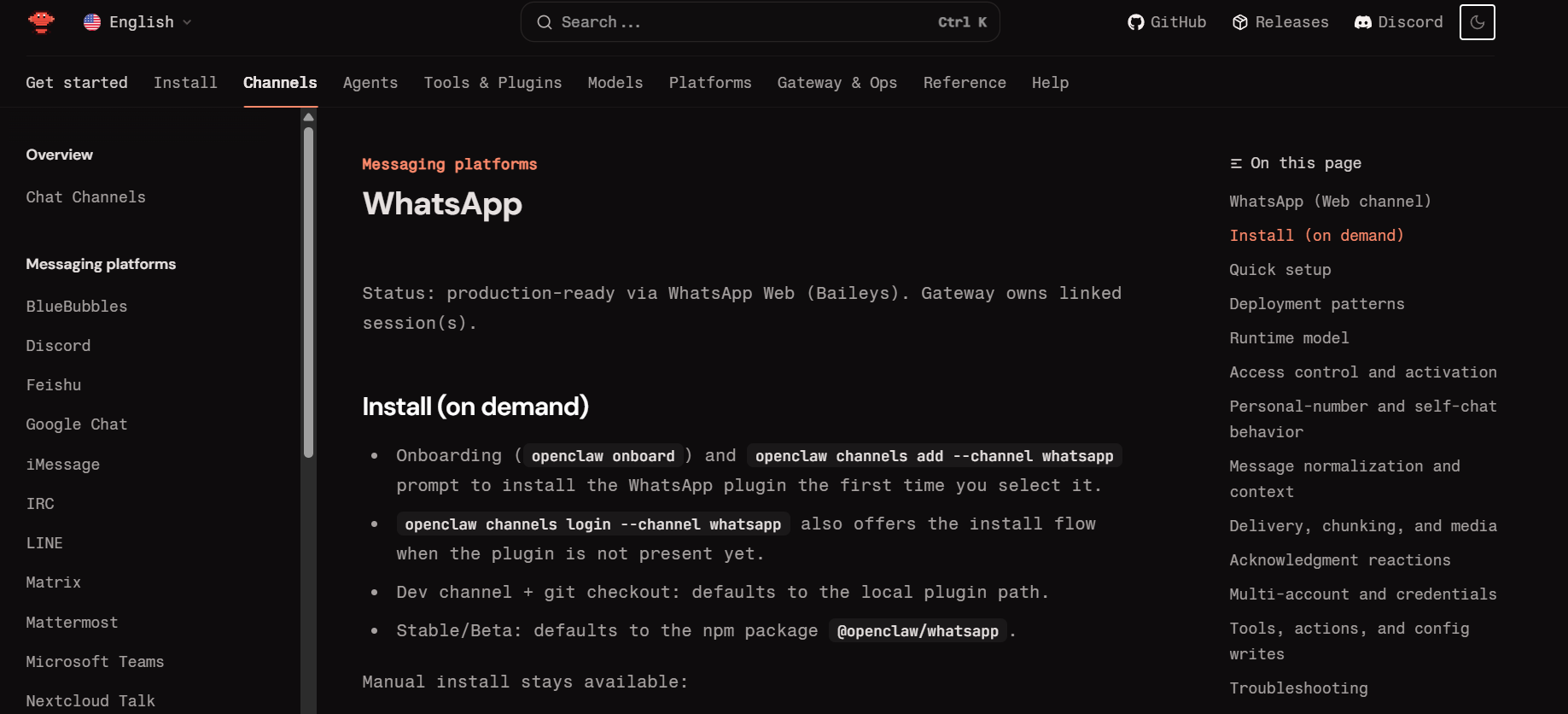Select the Channels tab

[280, 83]
